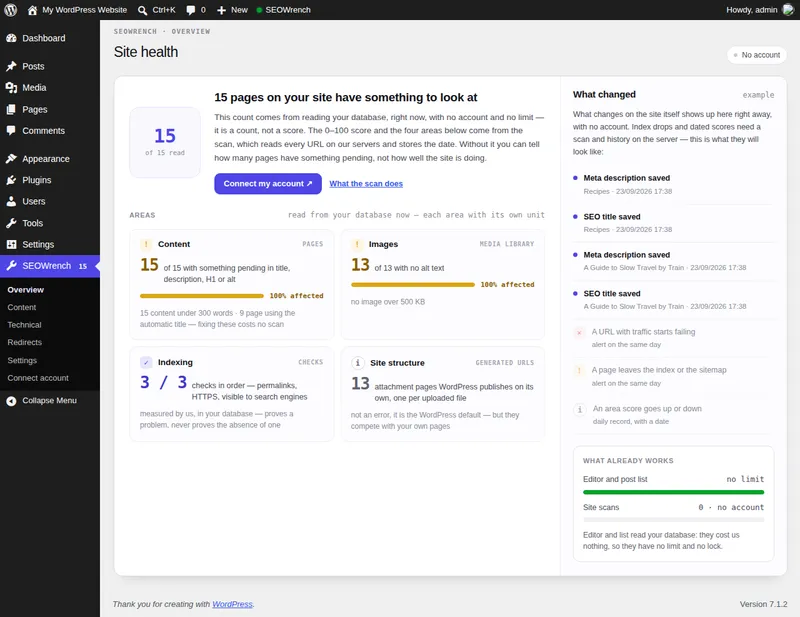Open the Plugins menu item

pyautogui.click(x=50, y=180)
